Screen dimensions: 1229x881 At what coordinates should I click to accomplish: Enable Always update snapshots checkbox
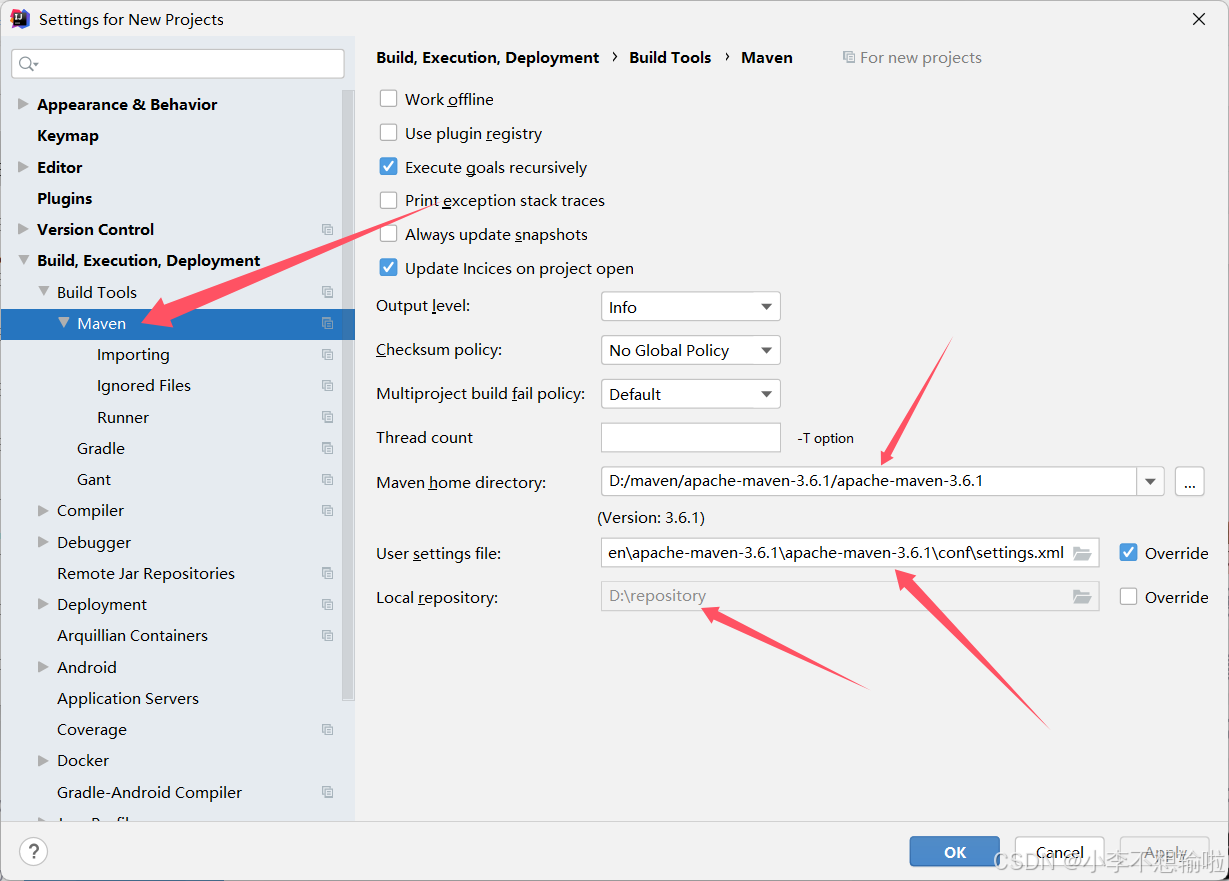(389, 234)
